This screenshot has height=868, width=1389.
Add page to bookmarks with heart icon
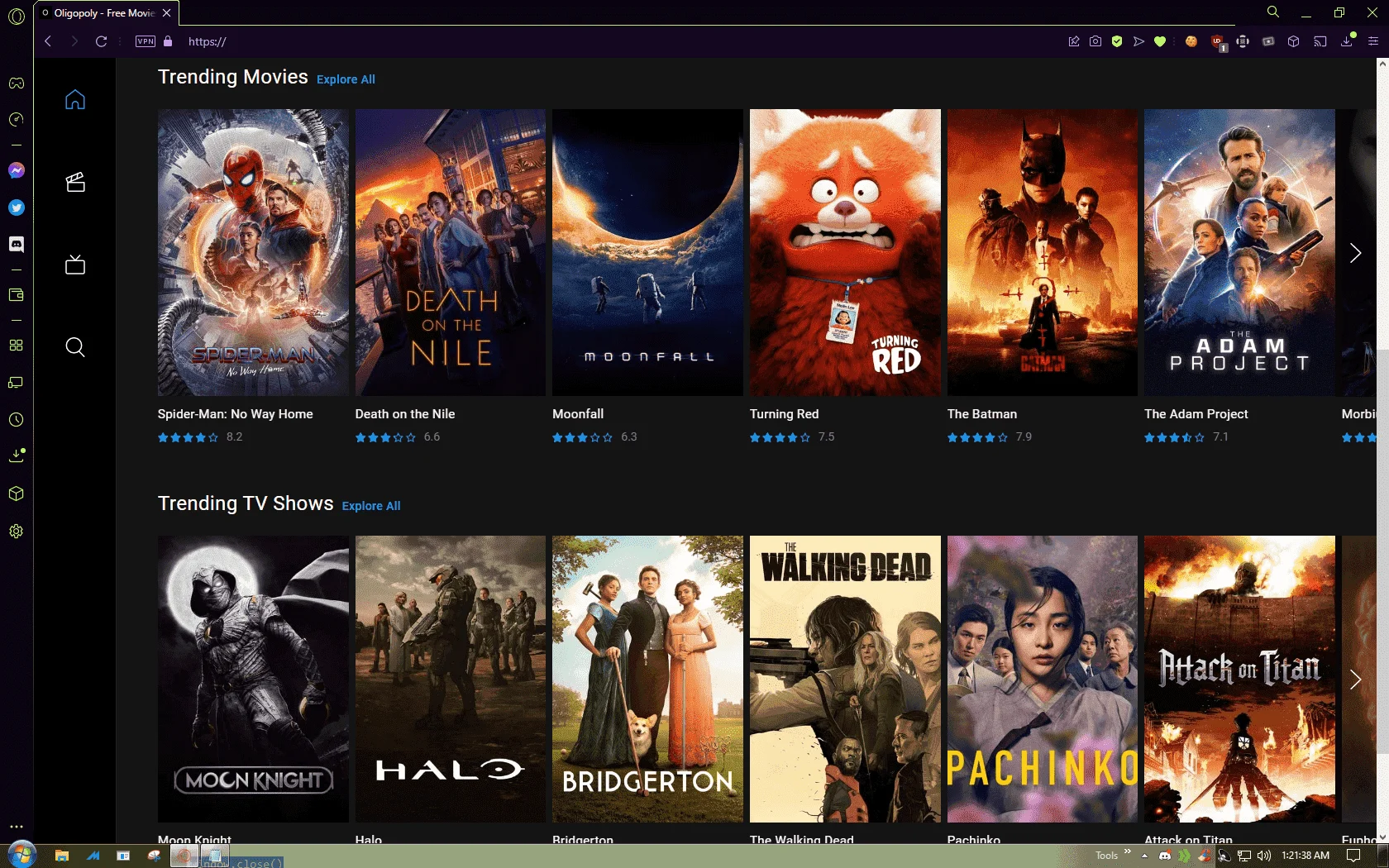click(1160, 41)
